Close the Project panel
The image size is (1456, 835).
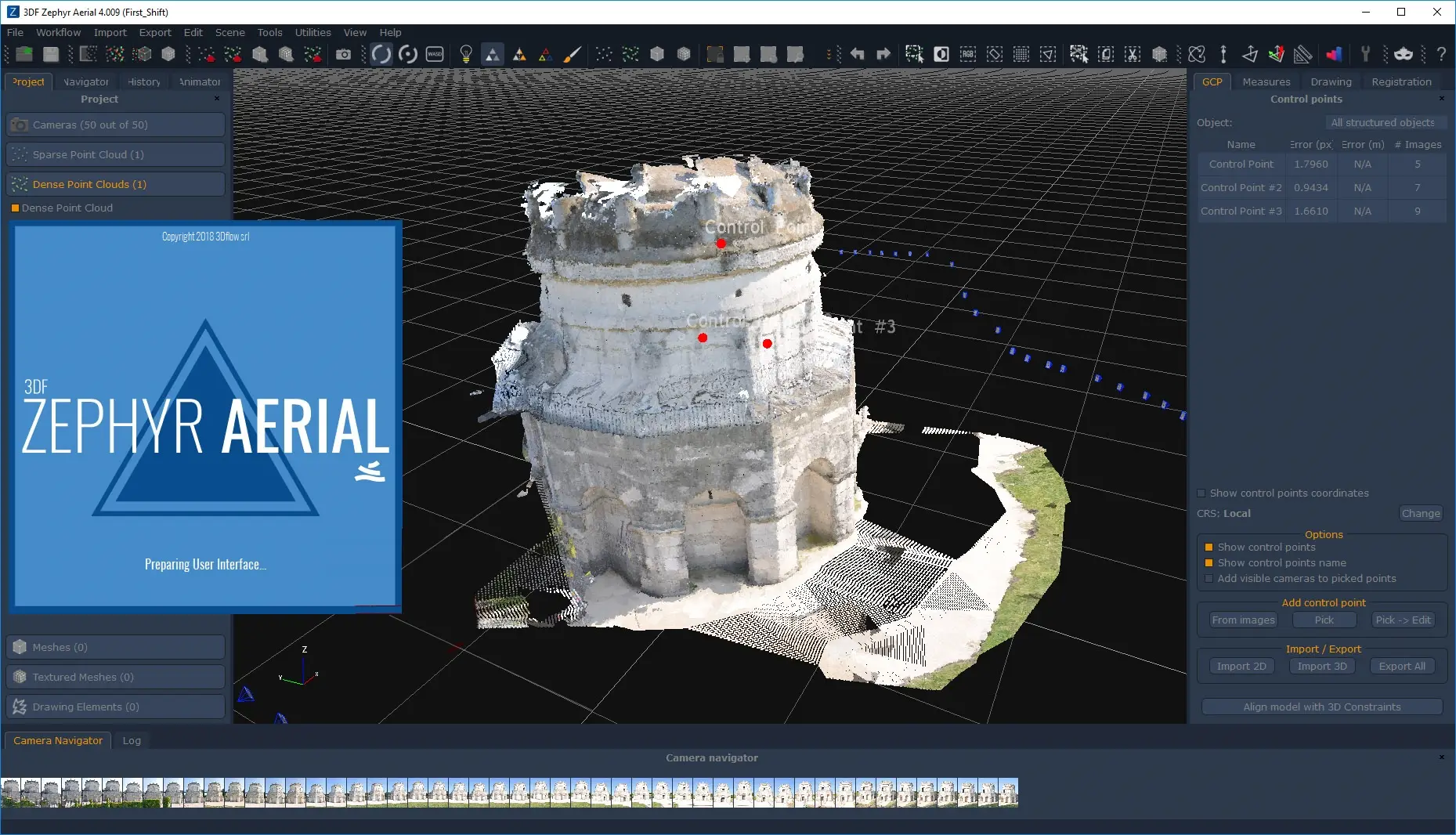click(x=217, y=99)
